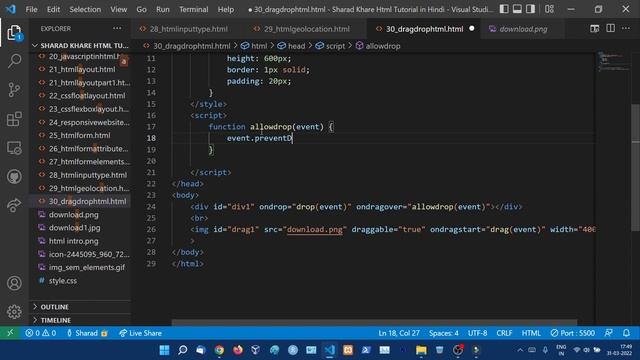Image resolution: width=640 pixels, height=360 pixels.
Task: Open Remote Explorer view
Action: [14, 148]
